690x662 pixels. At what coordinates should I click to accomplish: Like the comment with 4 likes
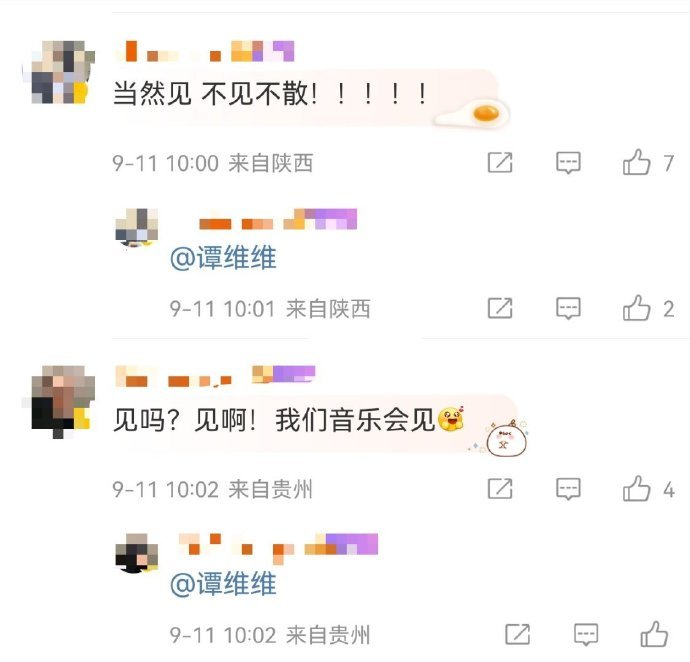[636, 488]
